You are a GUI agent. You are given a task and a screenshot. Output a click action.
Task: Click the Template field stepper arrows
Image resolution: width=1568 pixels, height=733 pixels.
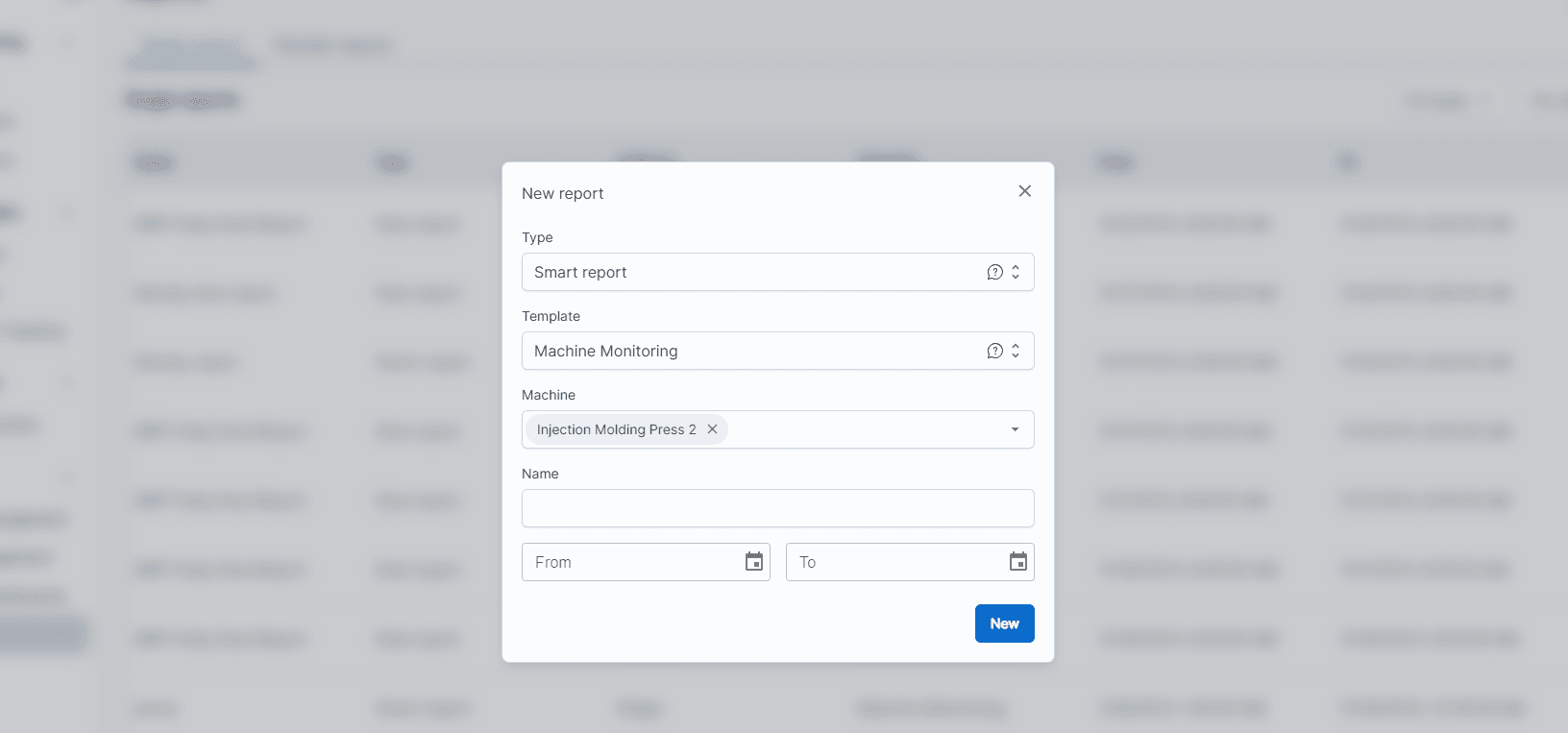pyautogui.click(x=1014, y=351)
